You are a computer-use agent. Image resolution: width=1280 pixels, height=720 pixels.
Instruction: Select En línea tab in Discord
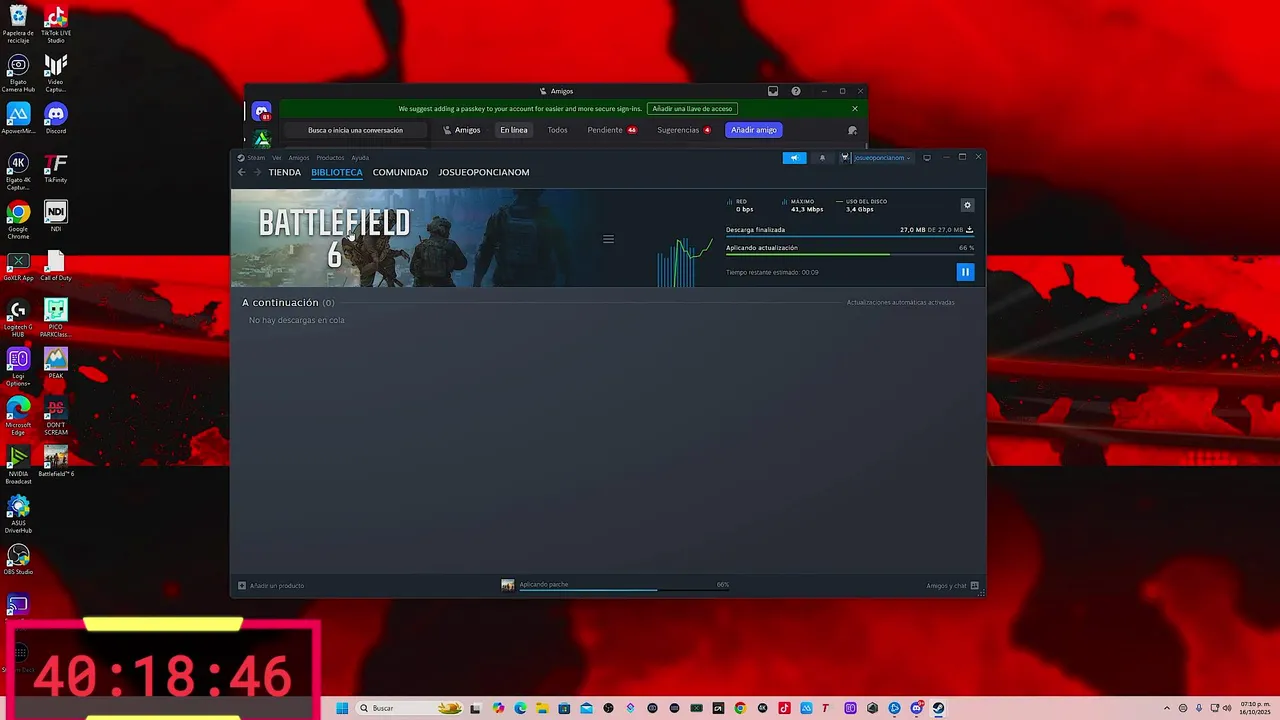pyautogui.click(x=514, y=130)
